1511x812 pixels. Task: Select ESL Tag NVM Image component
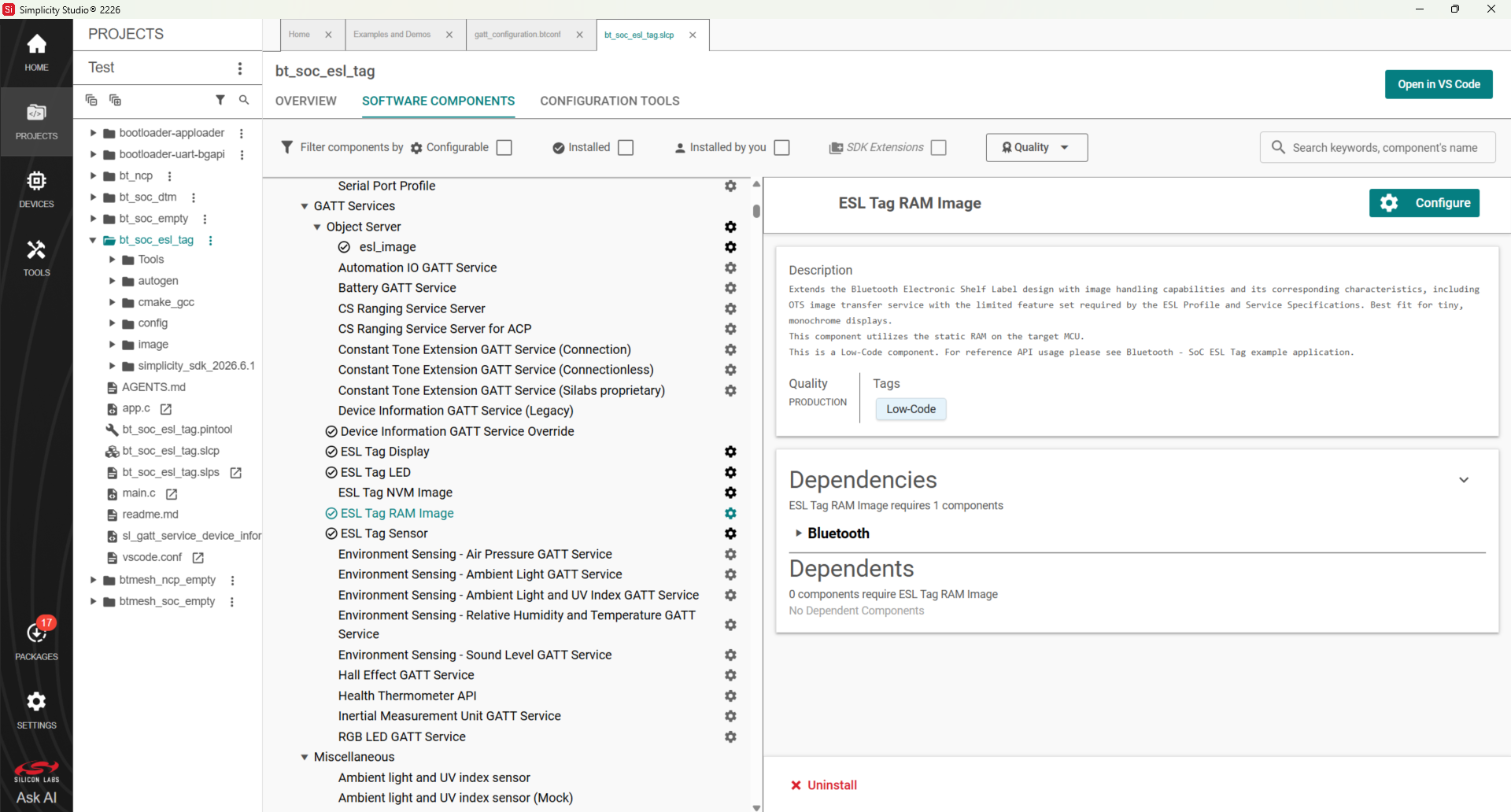395,493
